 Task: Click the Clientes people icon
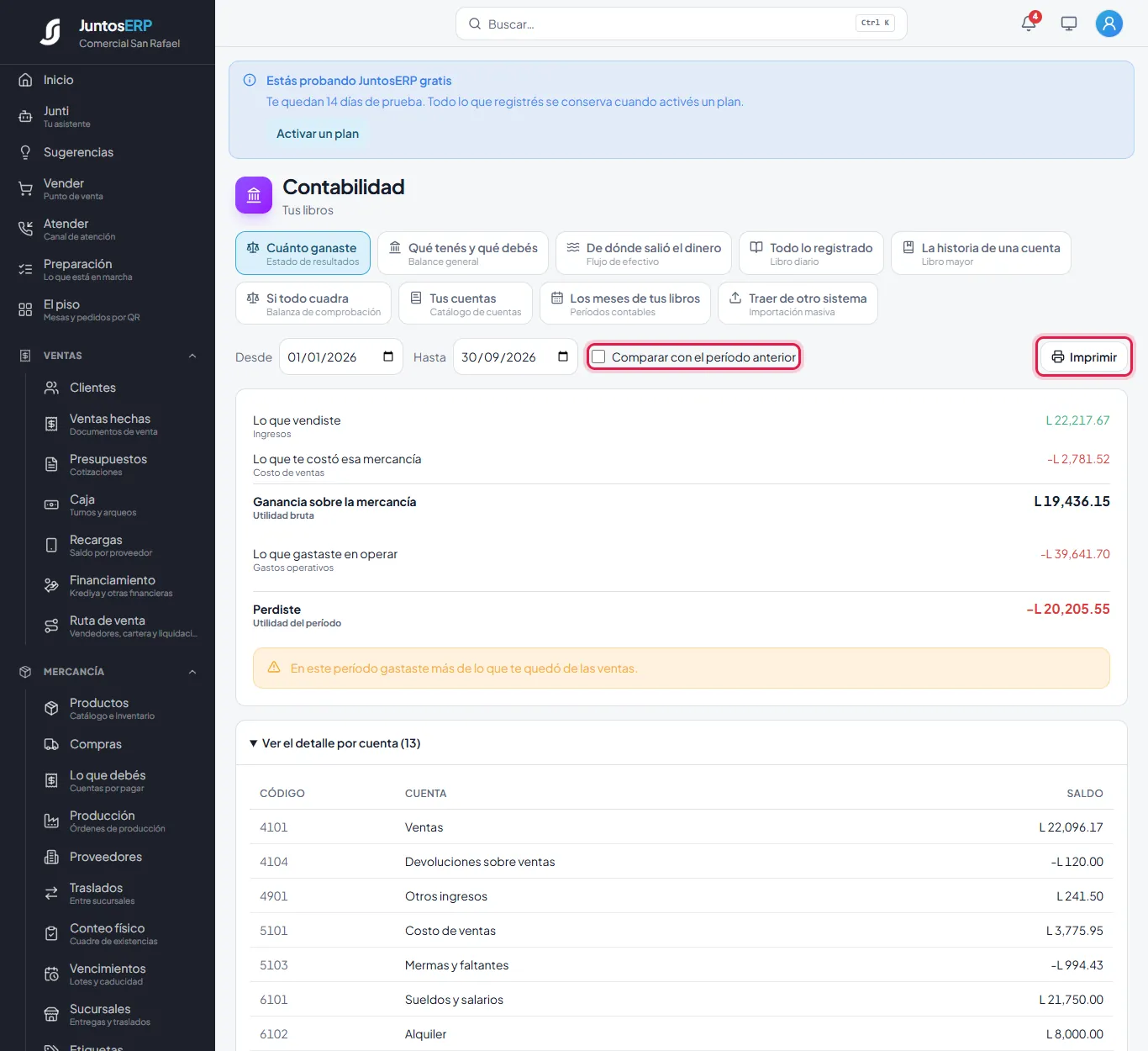[51, 388]
